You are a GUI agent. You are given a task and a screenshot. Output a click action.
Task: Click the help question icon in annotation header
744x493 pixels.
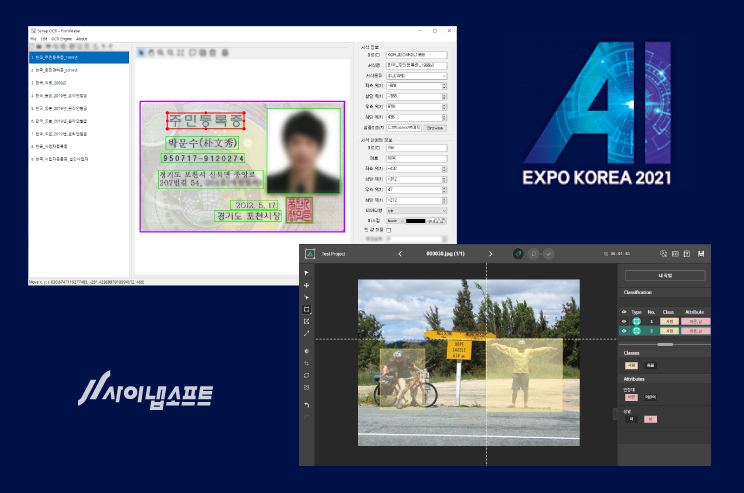pyautogui.click(x=687, y=254)
